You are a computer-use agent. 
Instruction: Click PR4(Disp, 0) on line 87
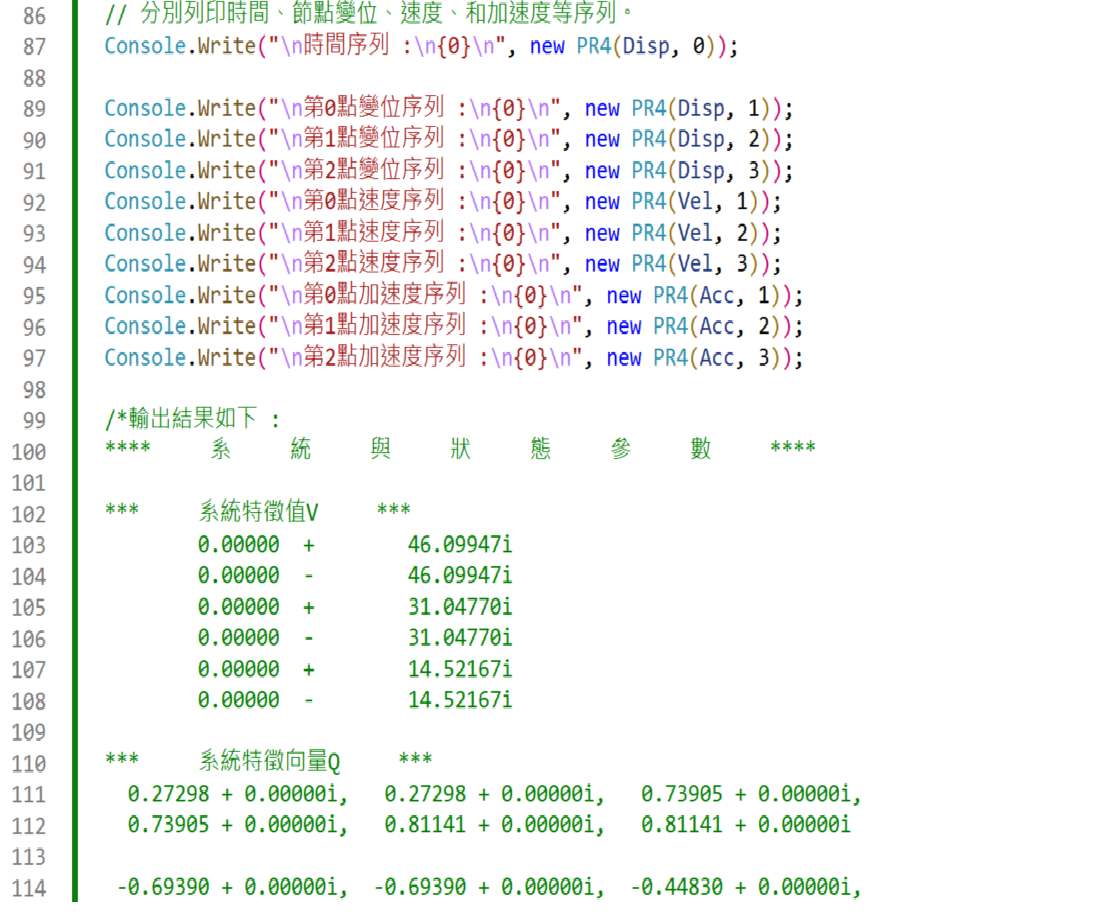click(651, 46)
